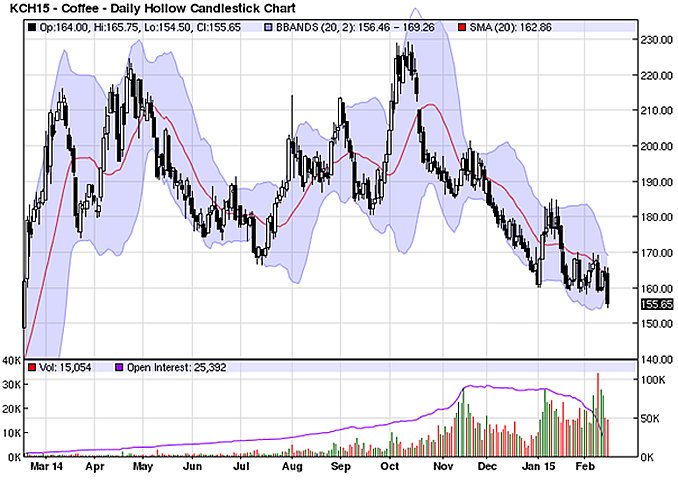
Task: Click the red Vol legend swatch
Action: 31,369
